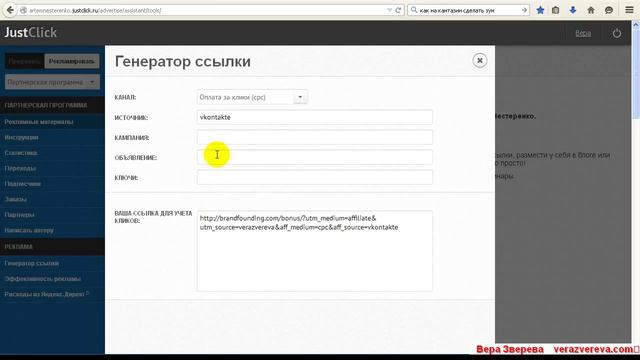Open the Канал dropdown arrow

(x=300, y=97)
